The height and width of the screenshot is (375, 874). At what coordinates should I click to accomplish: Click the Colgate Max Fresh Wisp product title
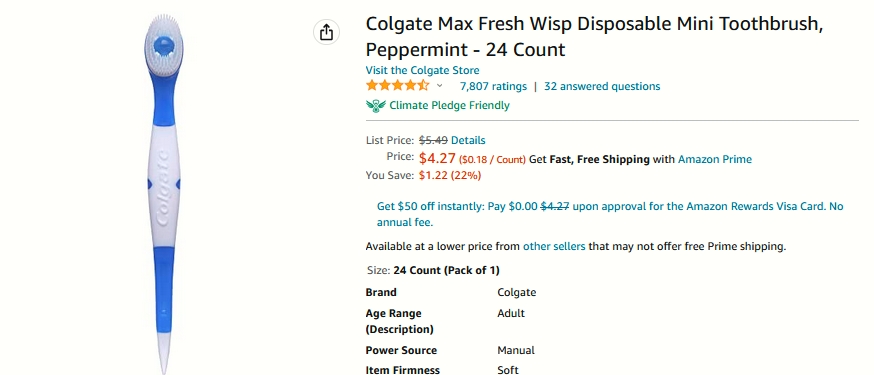pyautogui.click(x=594, y=37)
